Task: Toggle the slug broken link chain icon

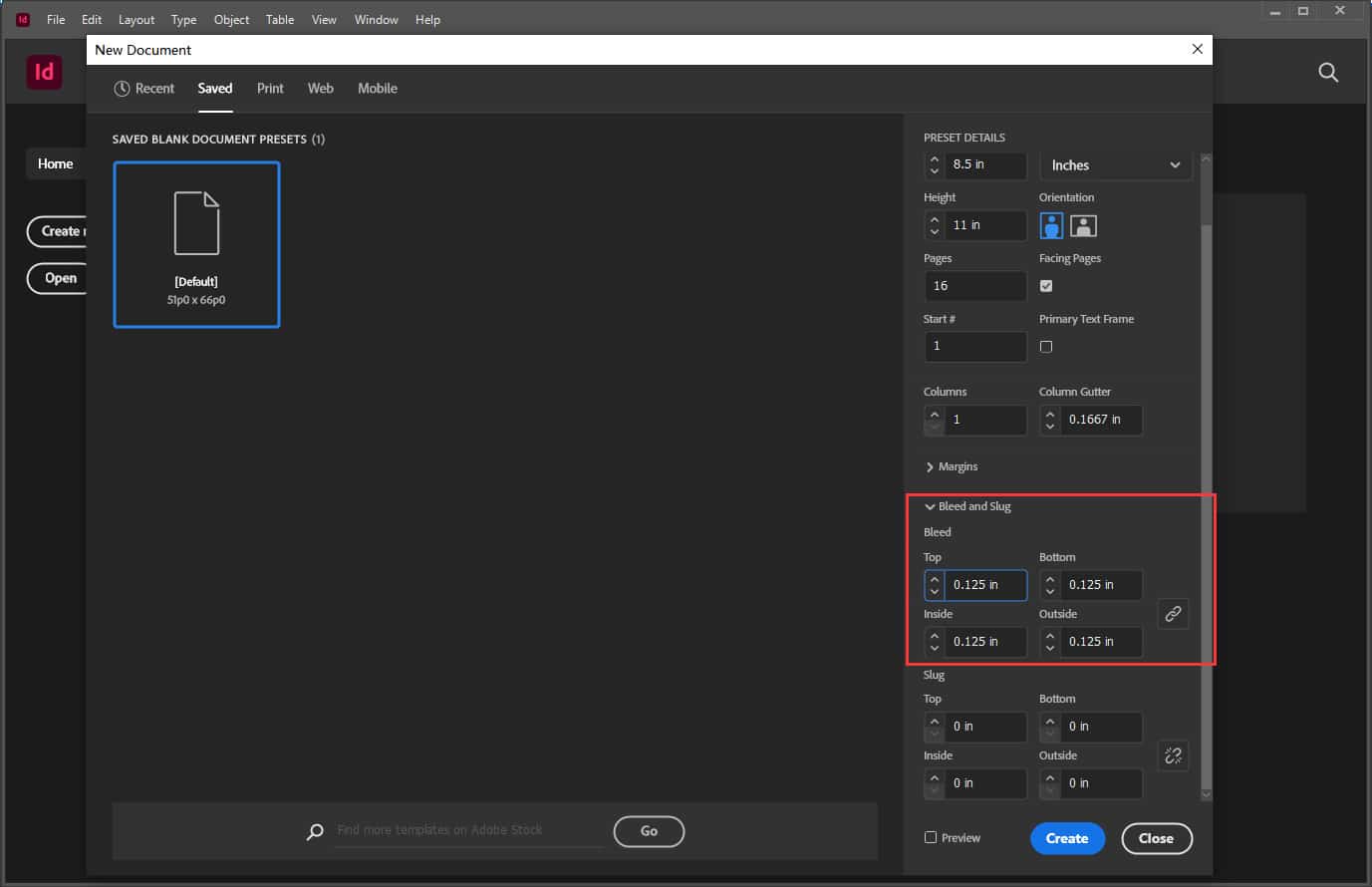Action: [x=1173, y=755]
